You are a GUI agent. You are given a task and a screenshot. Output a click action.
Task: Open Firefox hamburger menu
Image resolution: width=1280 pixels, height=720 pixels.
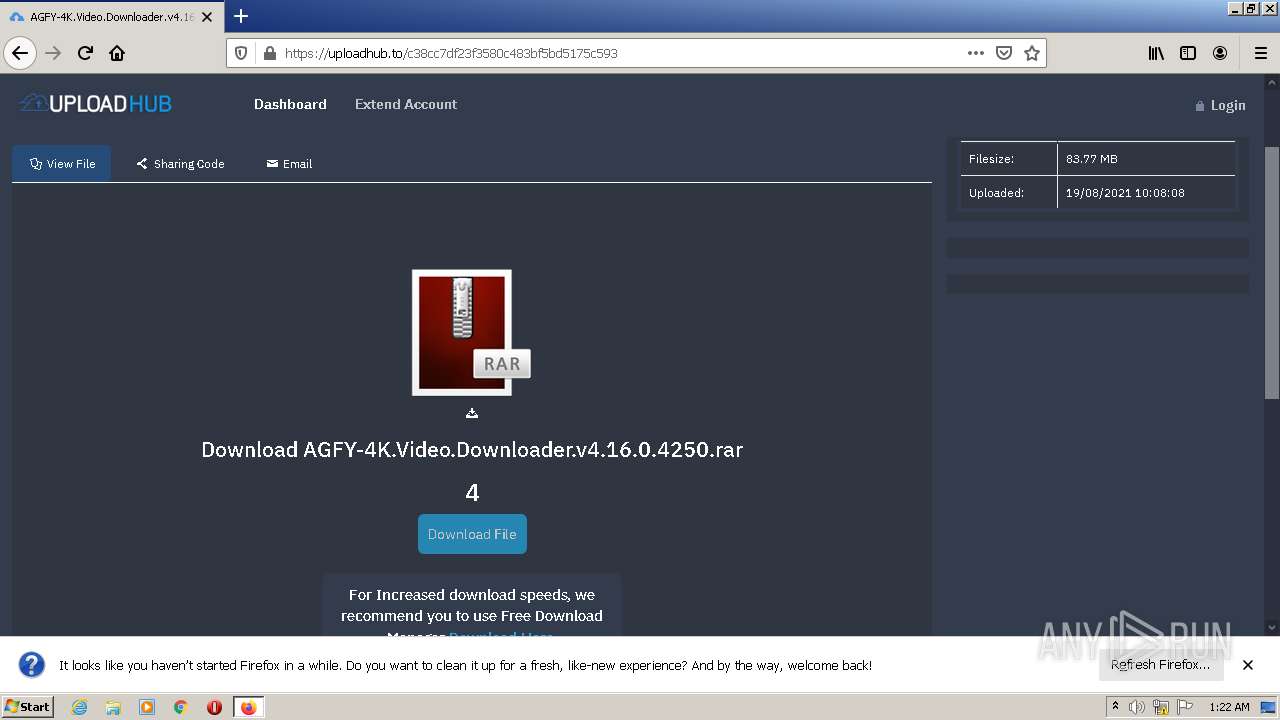pos(1260,53)
